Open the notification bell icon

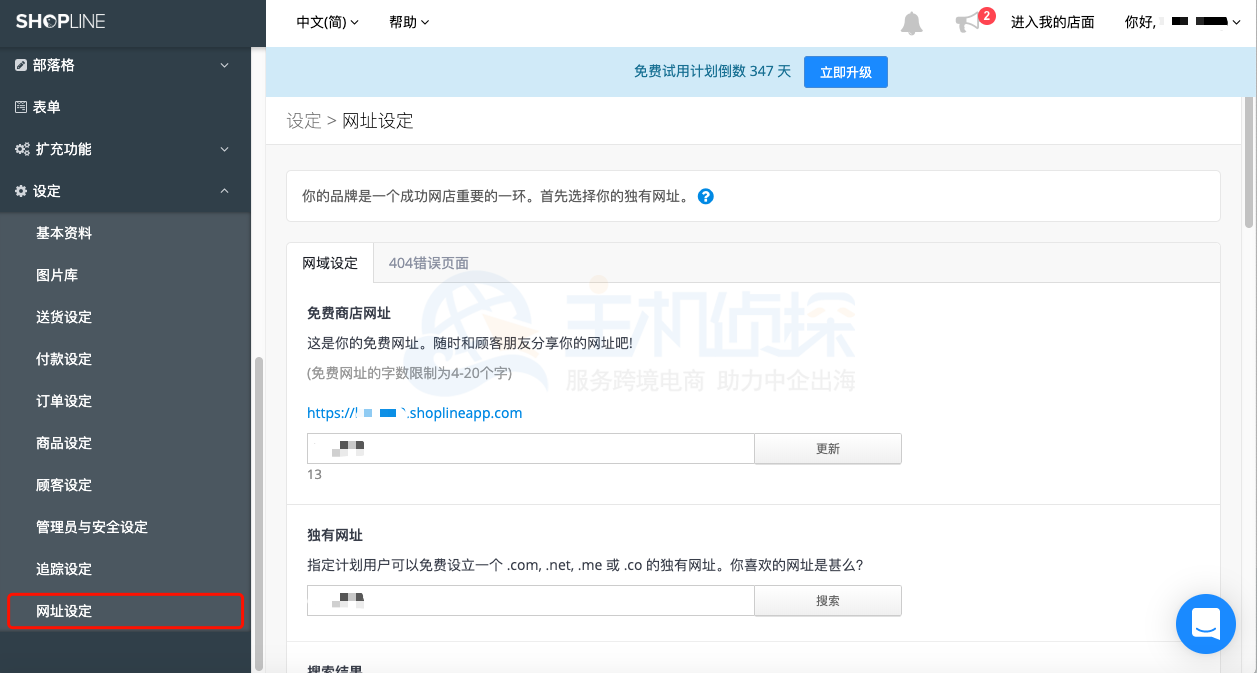click(911, 22)
